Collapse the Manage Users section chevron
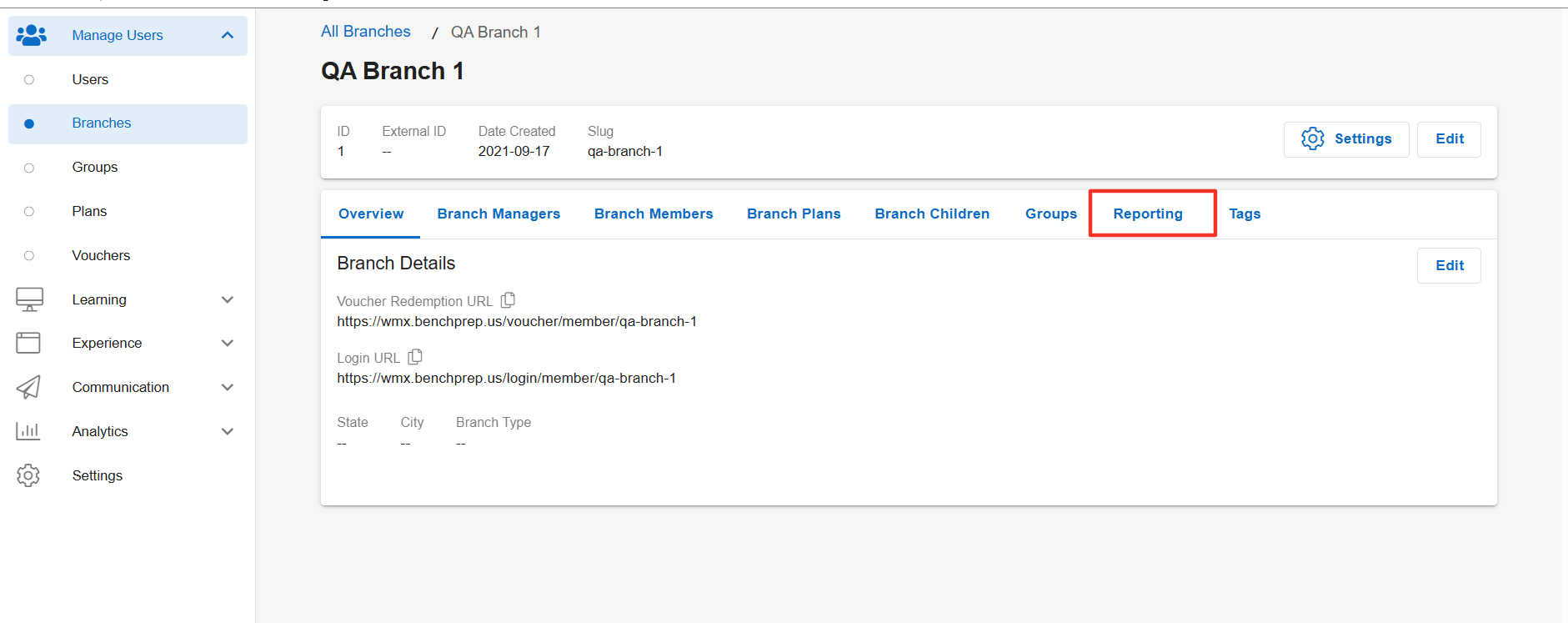Image resolution: width=1568 pixels, height=623 pixels. [228, 35]
